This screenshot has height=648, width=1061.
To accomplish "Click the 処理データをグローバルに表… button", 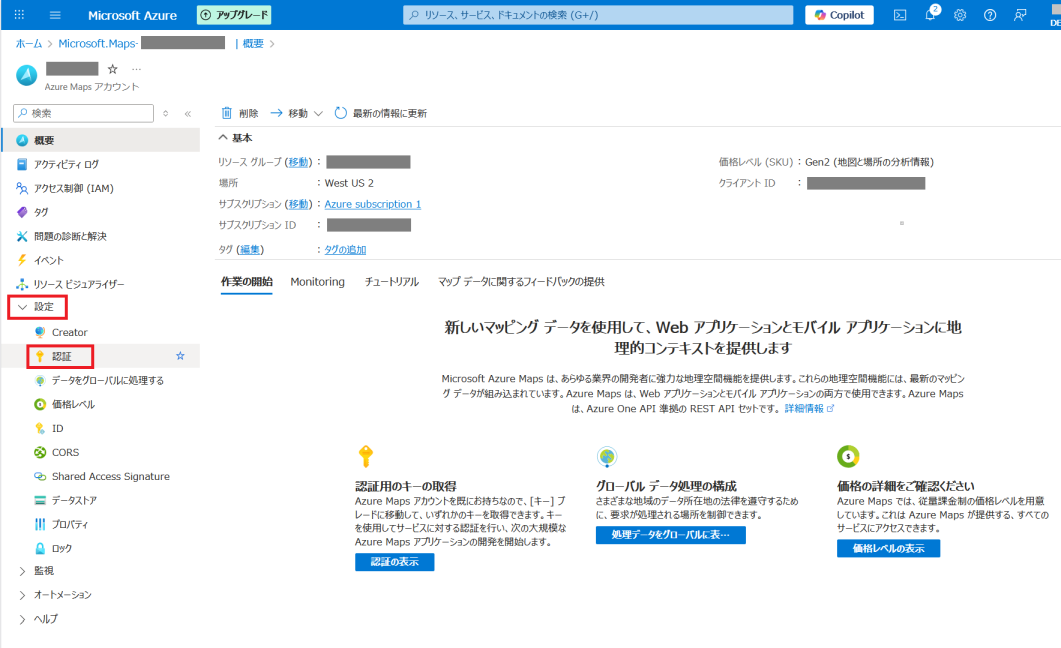I will (671, 535).
